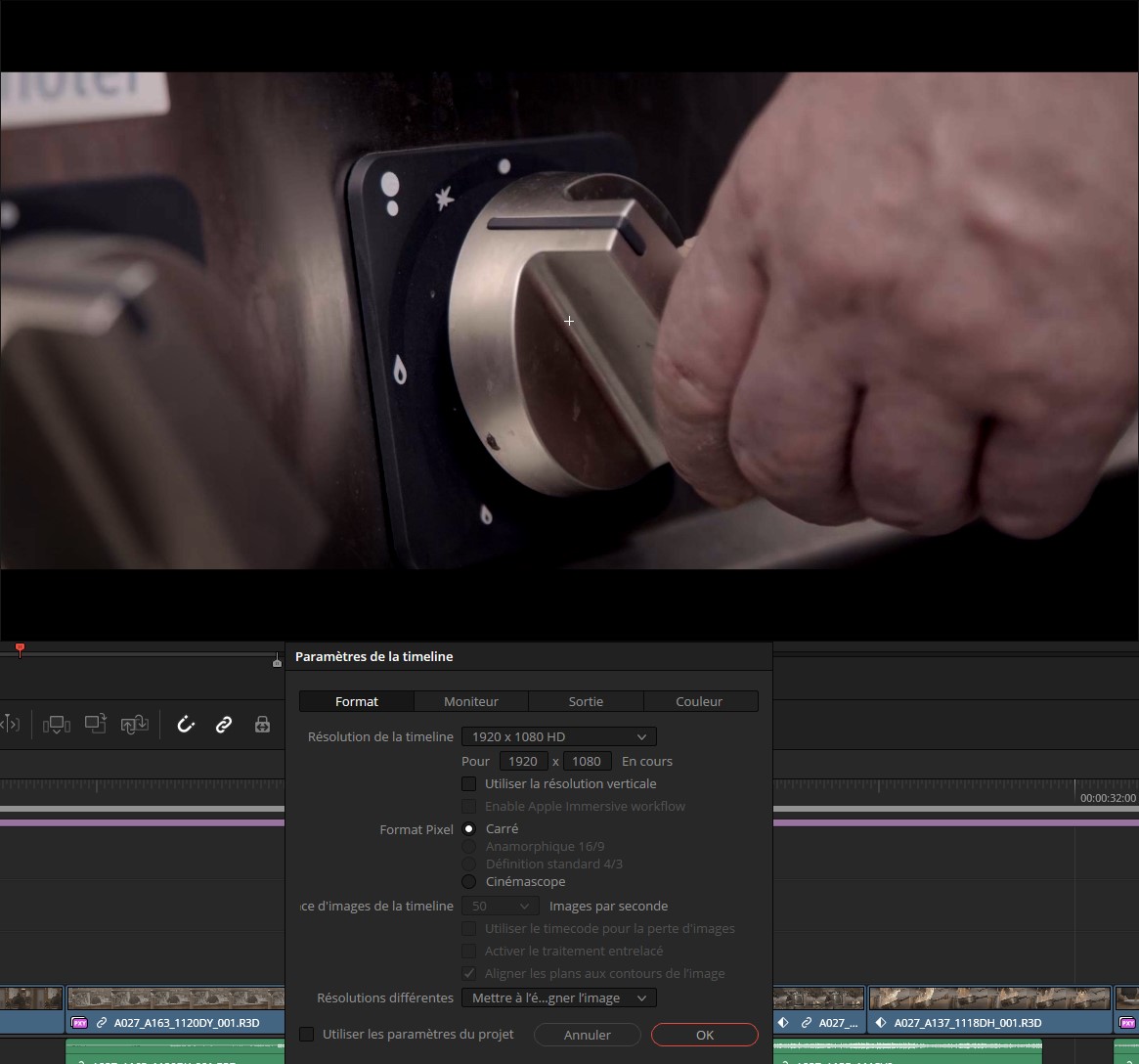Toggle the snapping magnet icon
Screen dimensions: 1139x1064
pyautogui.click(x=186, y=725)
